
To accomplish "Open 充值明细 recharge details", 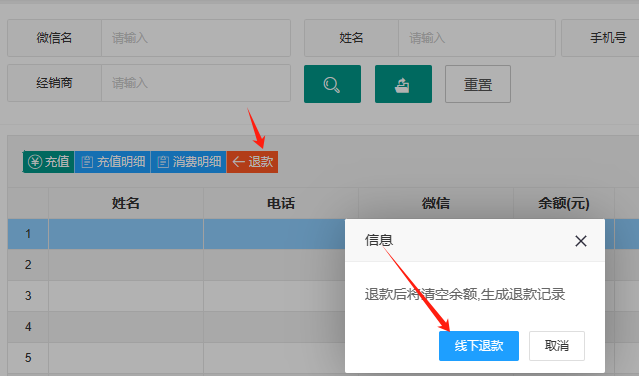I will point(112,162).
